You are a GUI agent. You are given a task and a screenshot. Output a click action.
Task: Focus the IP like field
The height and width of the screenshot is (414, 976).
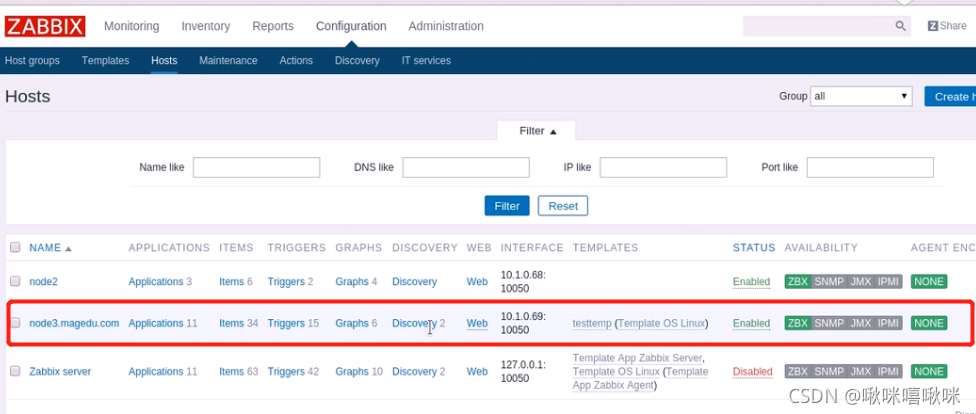664,167
